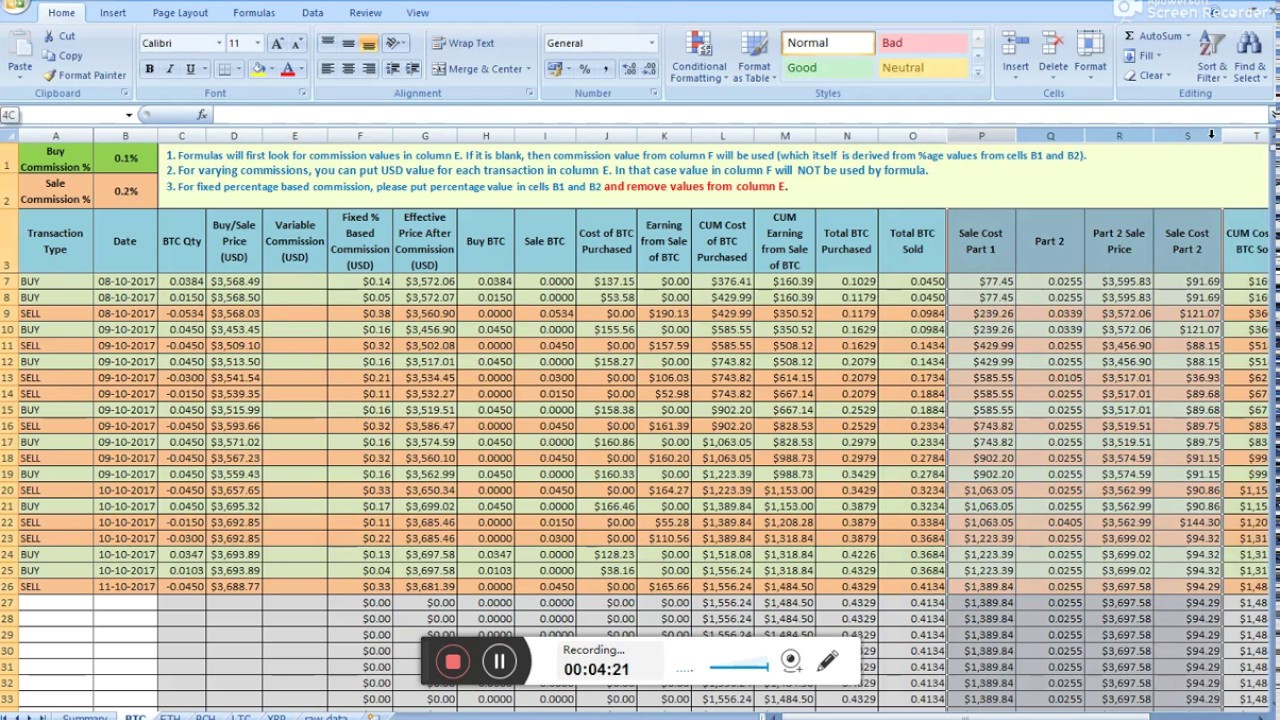Toggle bold formatting
1280x720 pixels.
[x=149, y=69]
